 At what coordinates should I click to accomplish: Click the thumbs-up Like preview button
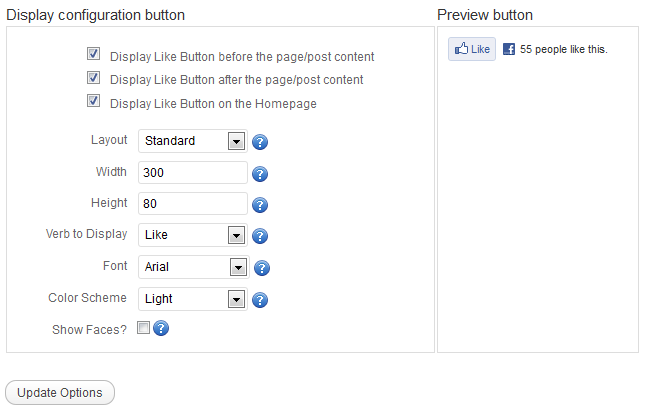pos(472,49)
